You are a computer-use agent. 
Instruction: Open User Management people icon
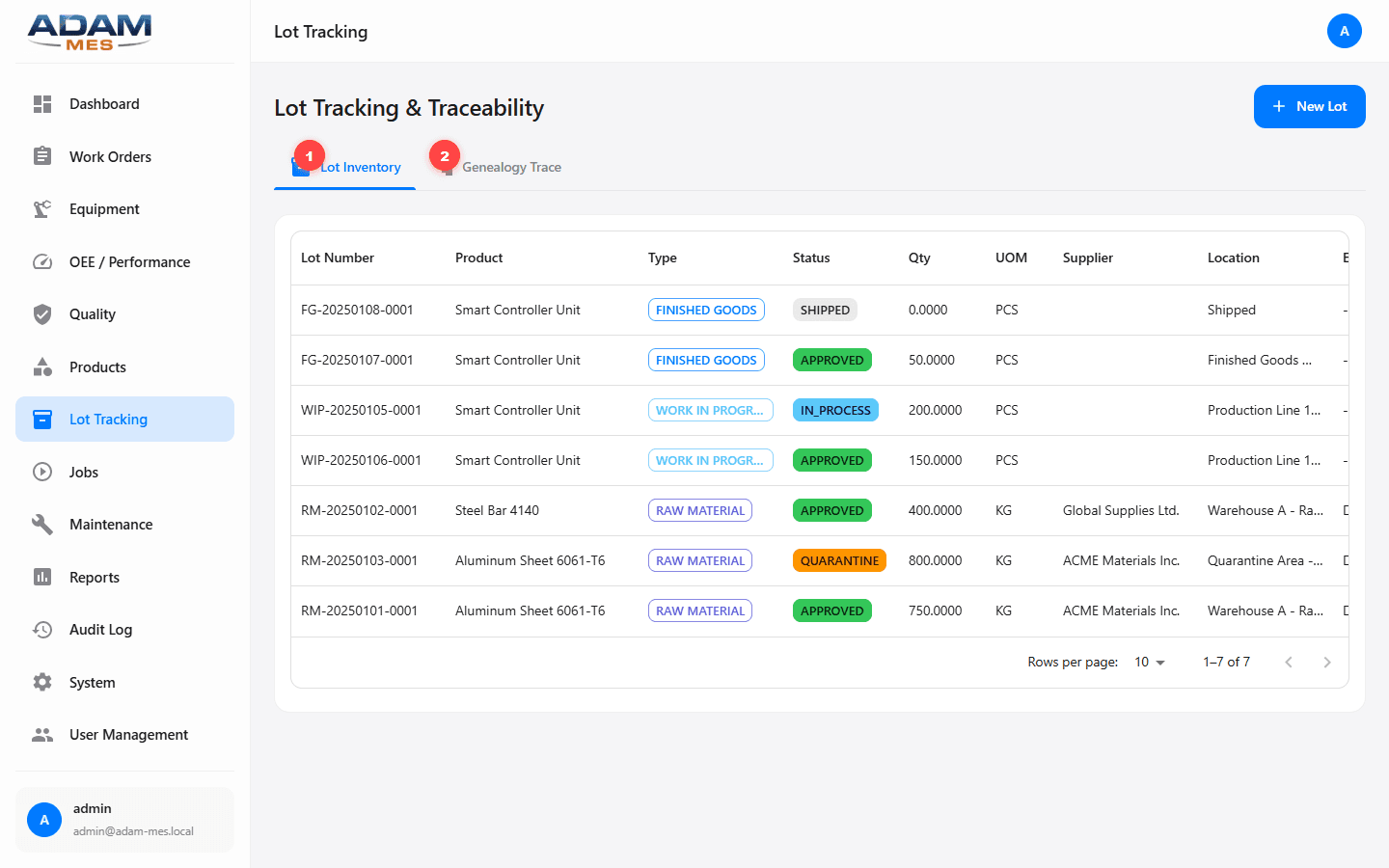[x=42, y=734]
